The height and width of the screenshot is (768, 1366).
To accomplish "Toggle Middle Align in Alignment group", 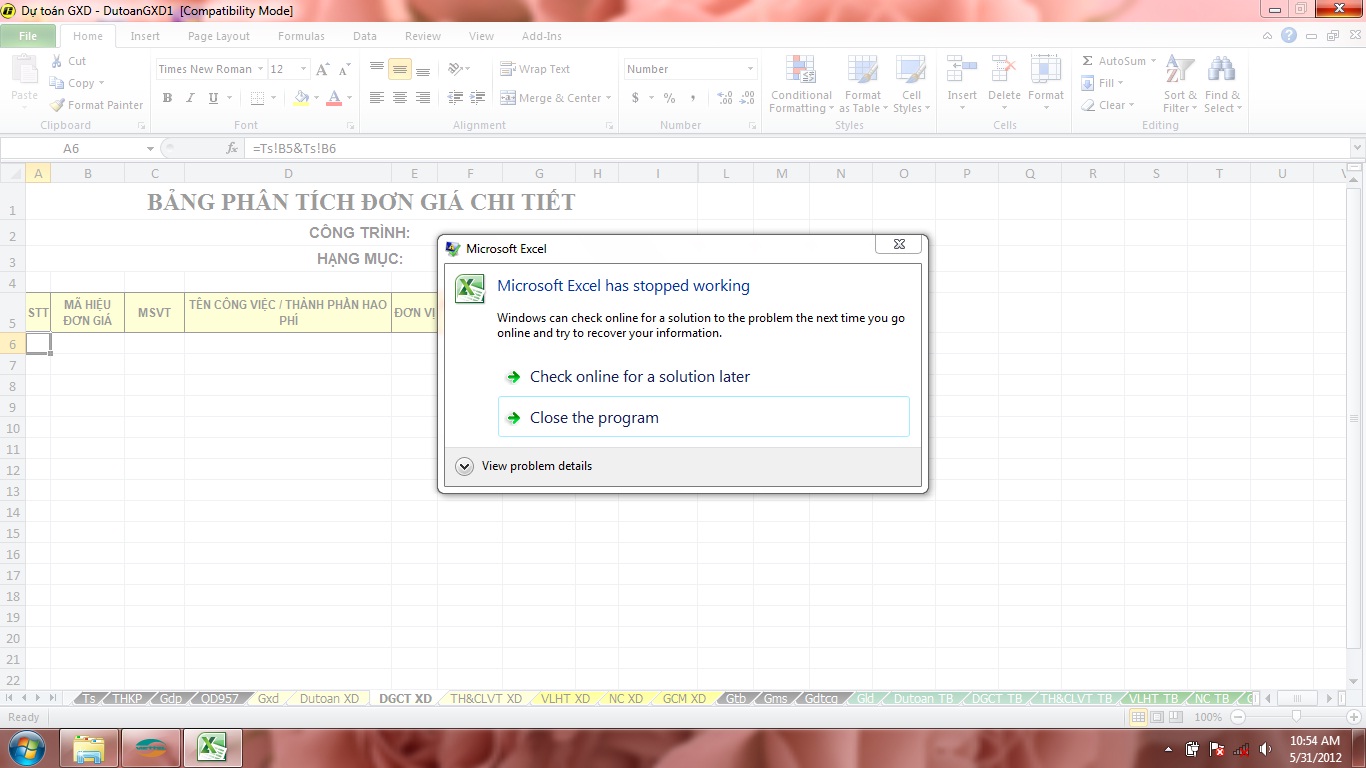I will tap(400, 69).
